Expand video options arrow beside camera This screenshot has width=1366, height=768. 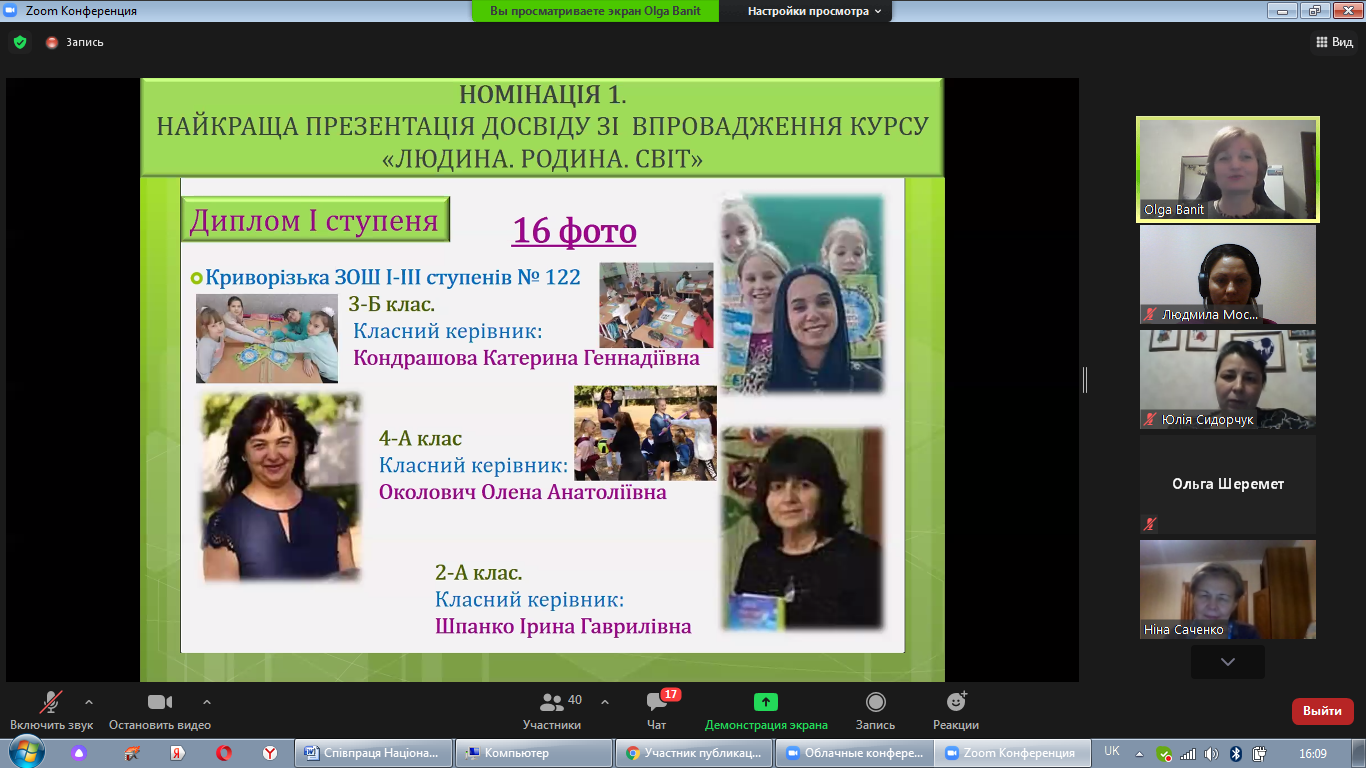207,701
